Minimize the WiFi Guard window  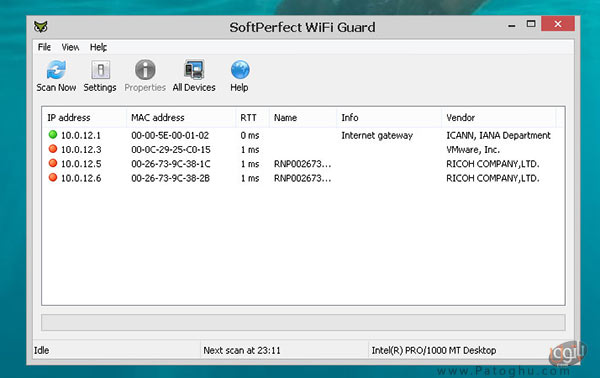pos(512,25)
